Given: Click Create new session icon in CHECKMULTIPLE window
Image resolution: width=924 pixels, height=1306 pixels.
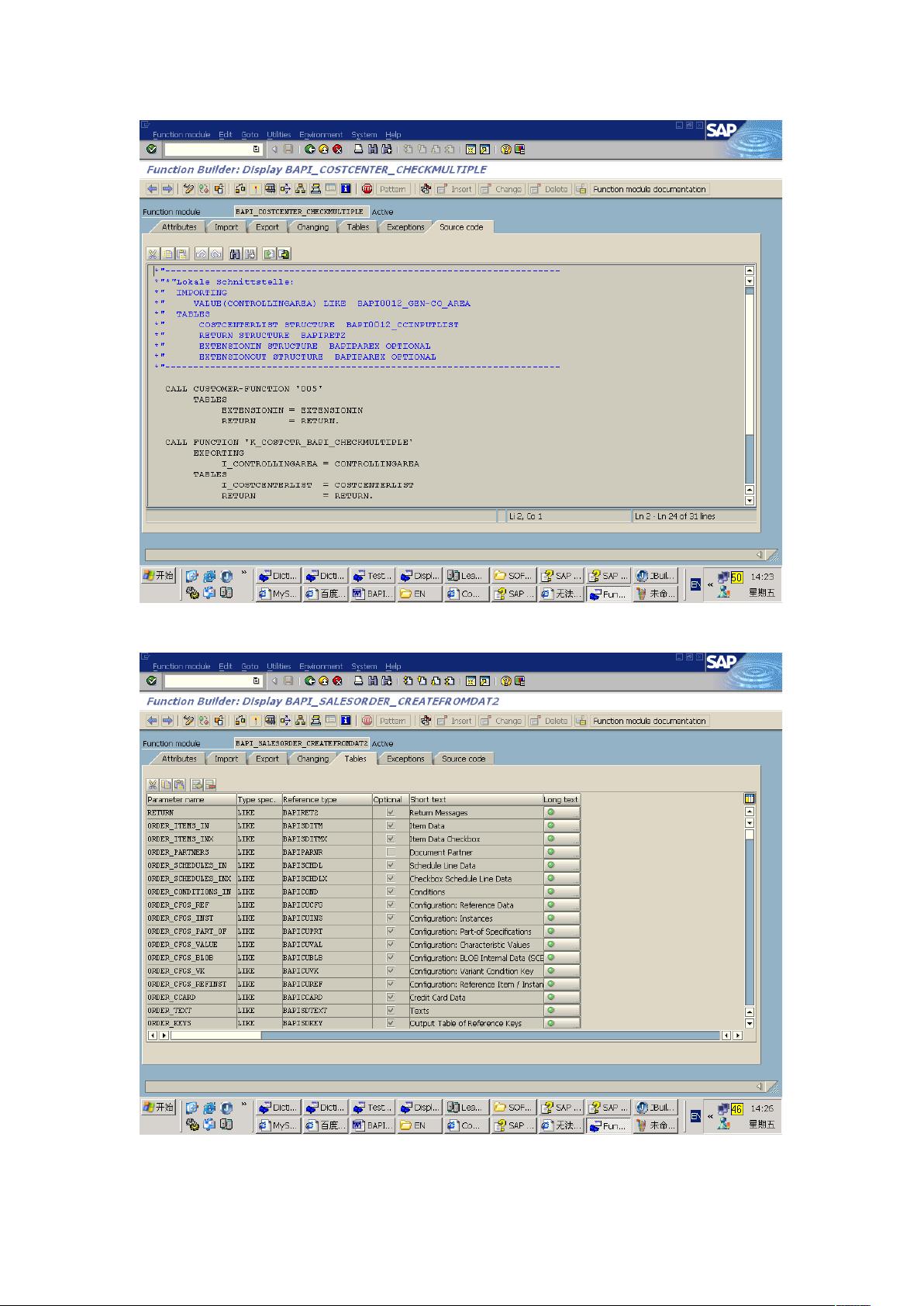Looking at the screenshot, I should tap(471, 150).
